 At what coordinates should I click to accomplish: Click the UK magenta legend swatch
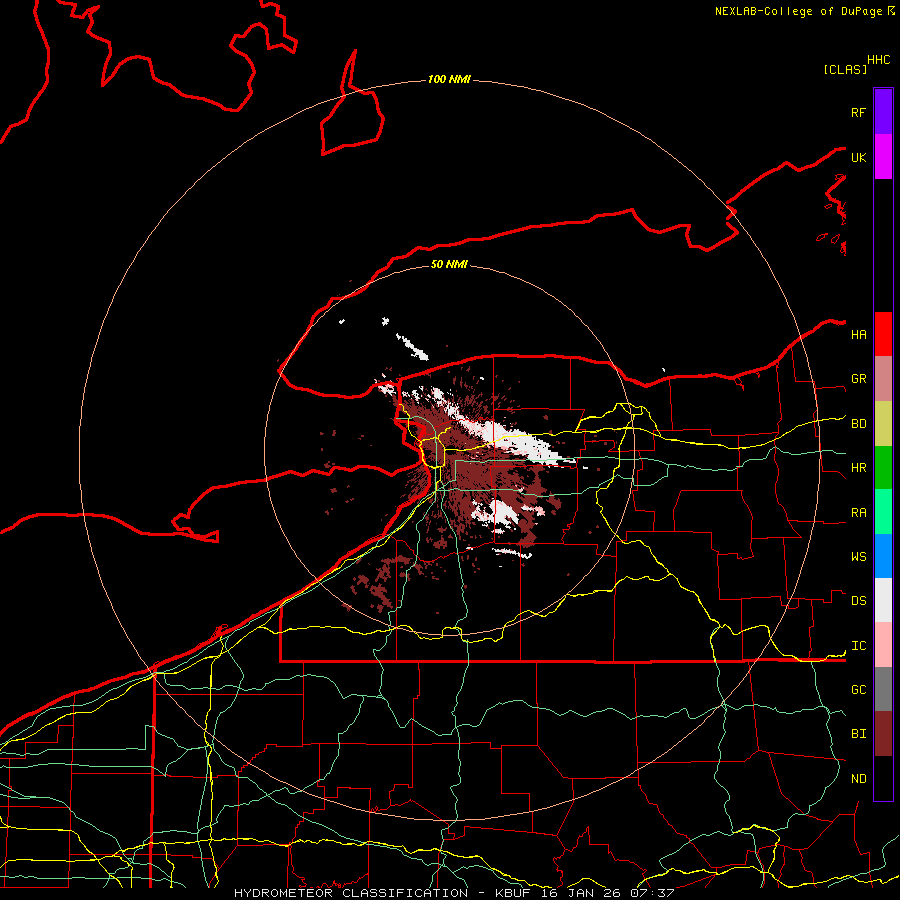[883, 157]
